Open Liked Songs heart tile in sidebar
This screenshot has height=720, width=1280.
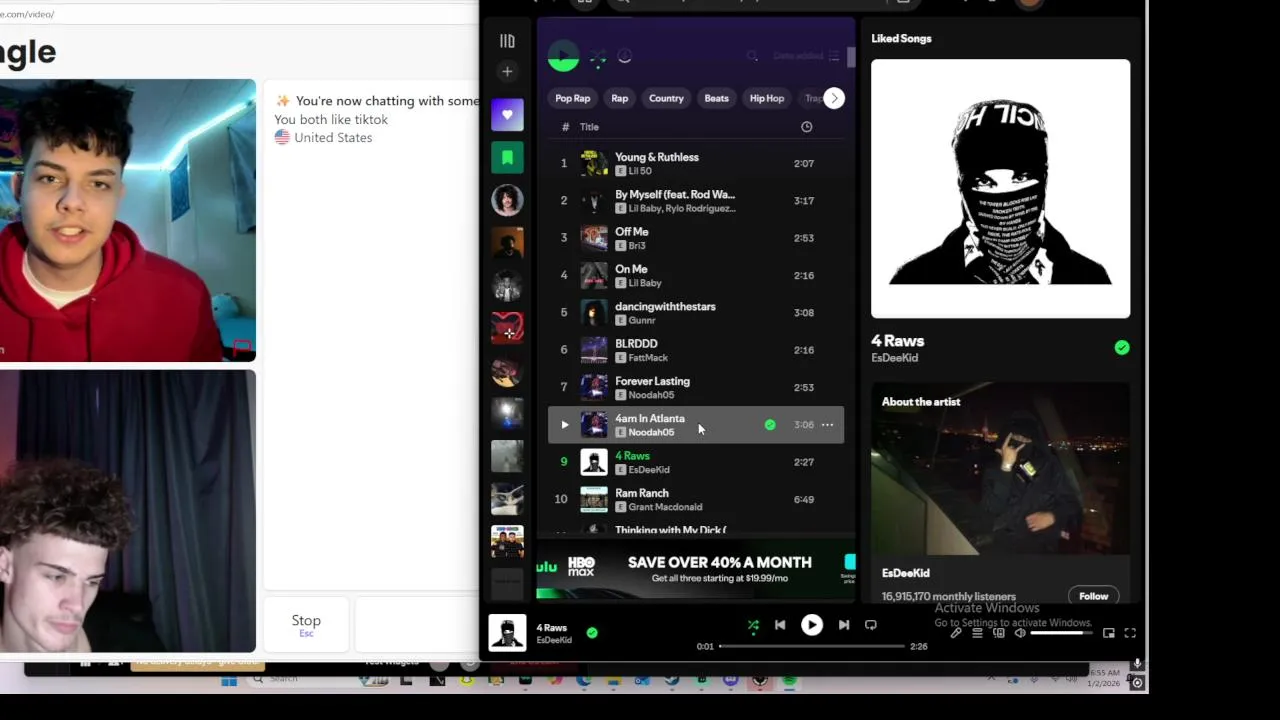pyautogui.click(x=507, y=114)
